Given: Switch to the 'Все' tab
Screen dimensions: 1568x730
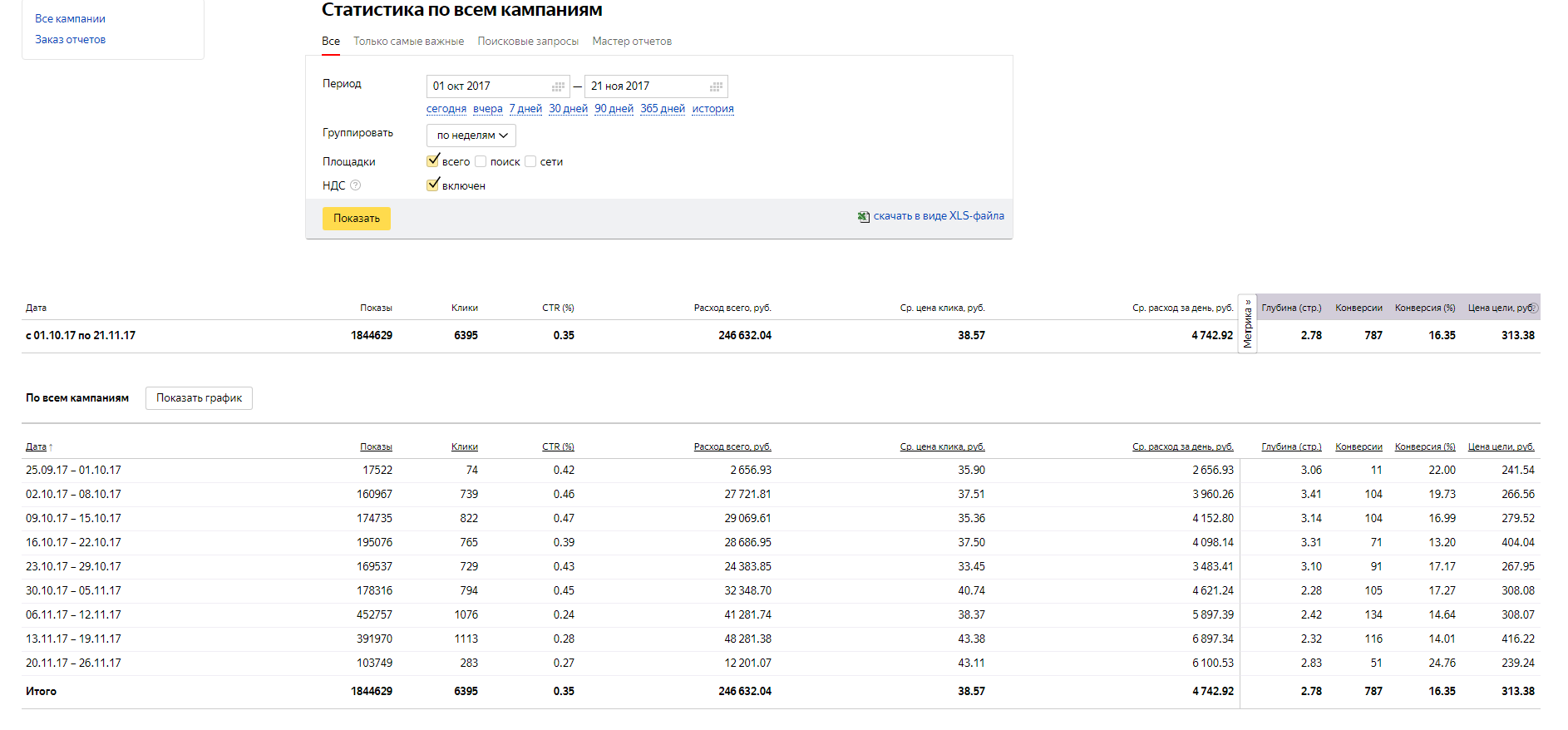Looking at the screenshot, I should pos(331,41).
